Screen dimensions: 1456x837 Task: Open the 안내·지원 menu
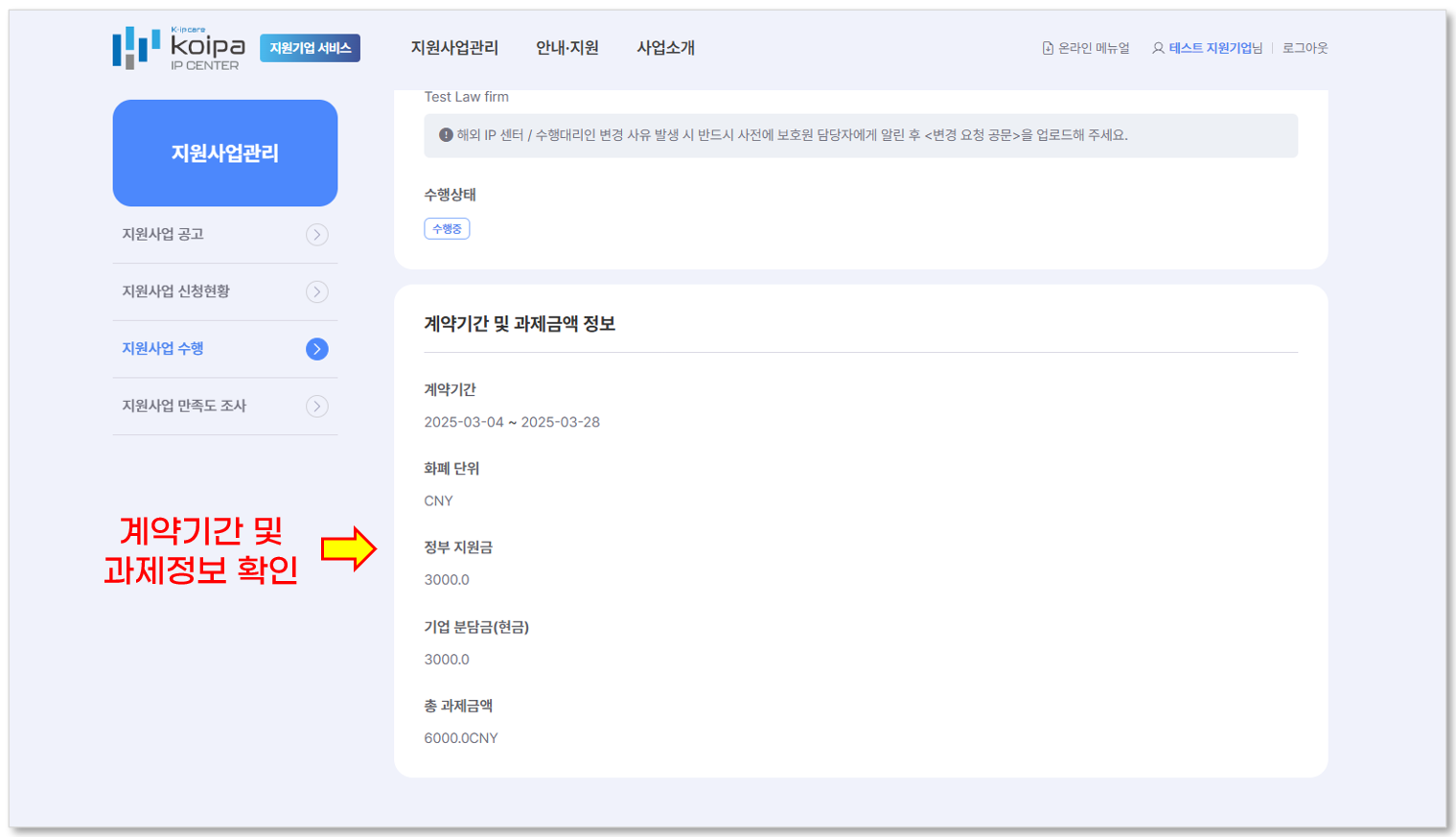tap(567, 48)
